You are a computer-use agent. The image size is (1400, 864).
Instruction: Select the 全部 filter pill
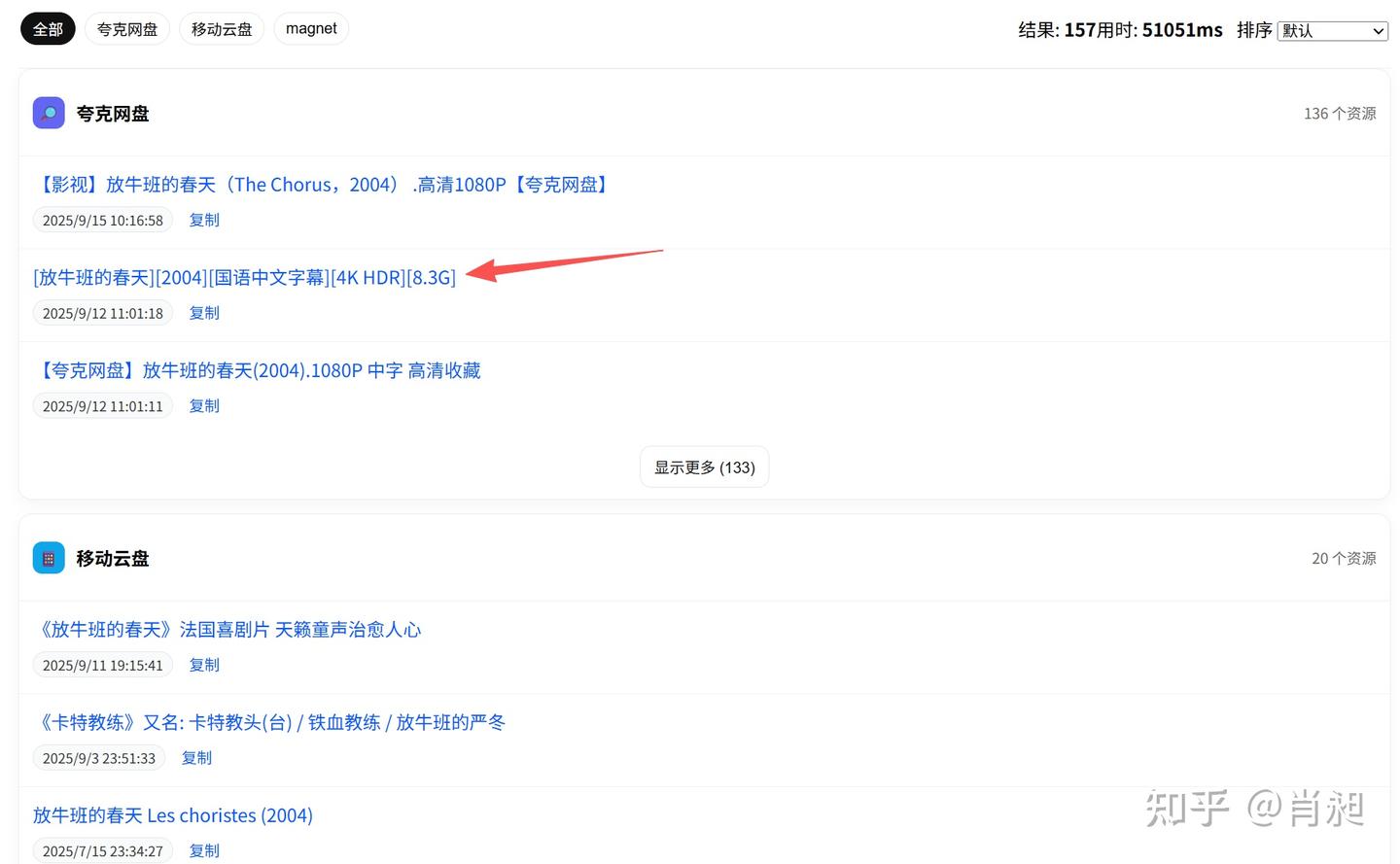47,28
